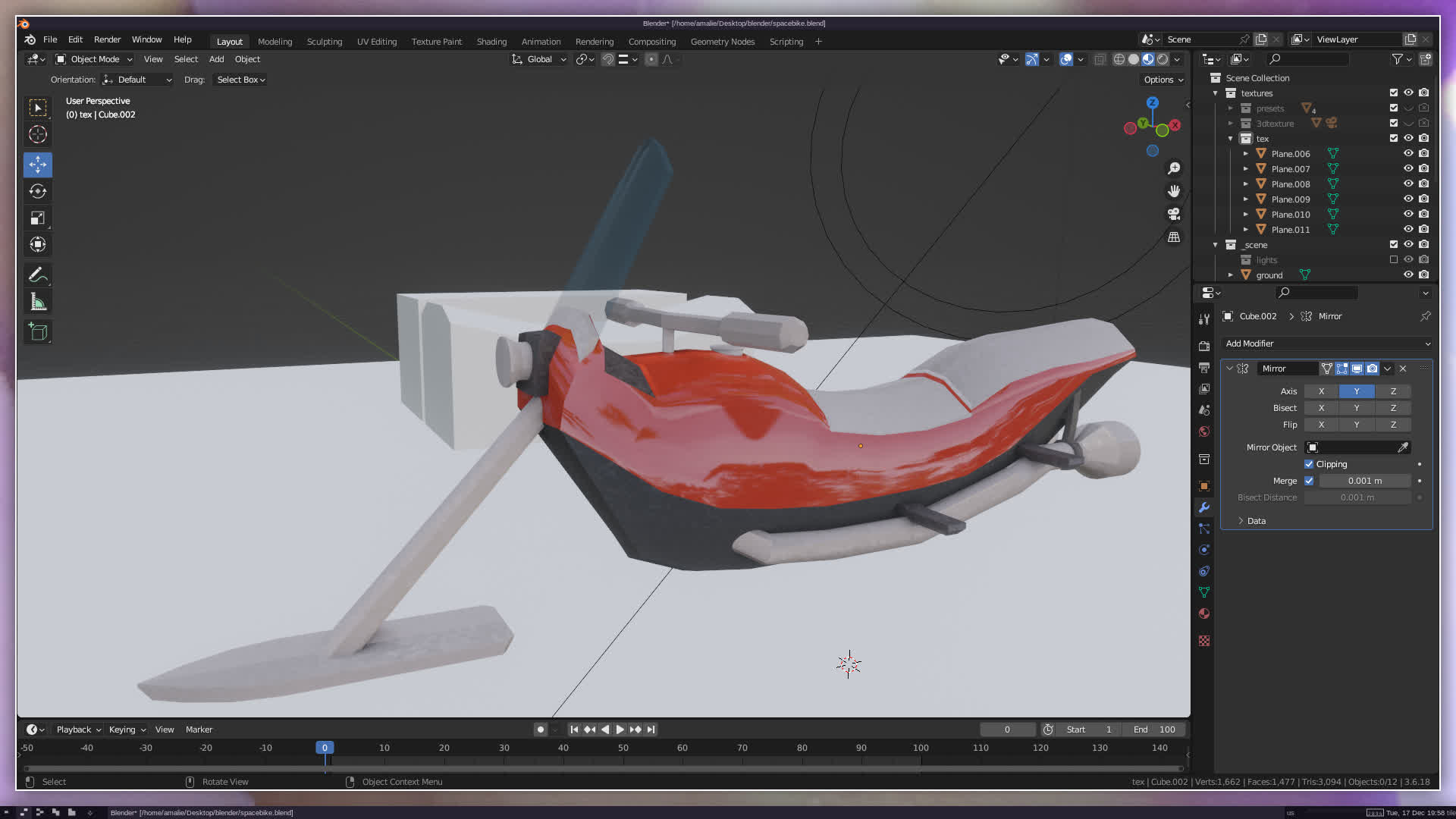Disable the Clipping checkbox
This screenshot has width=1456, height=819.
click(1309, 464)
